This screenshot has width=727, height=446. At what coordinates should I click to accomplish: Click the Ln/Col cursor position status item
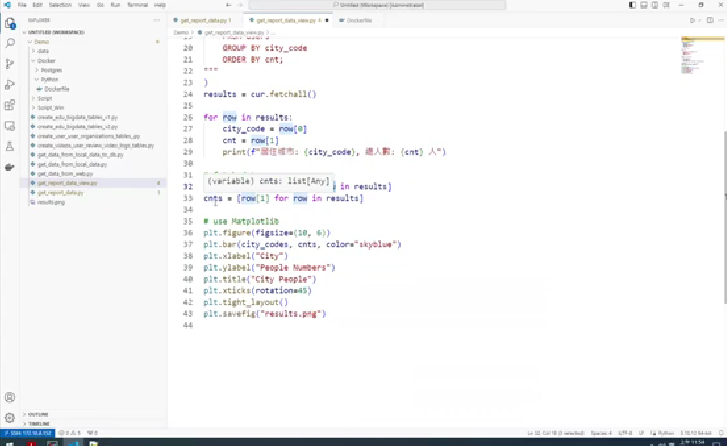pyautogui.click(x=555, y=433)
